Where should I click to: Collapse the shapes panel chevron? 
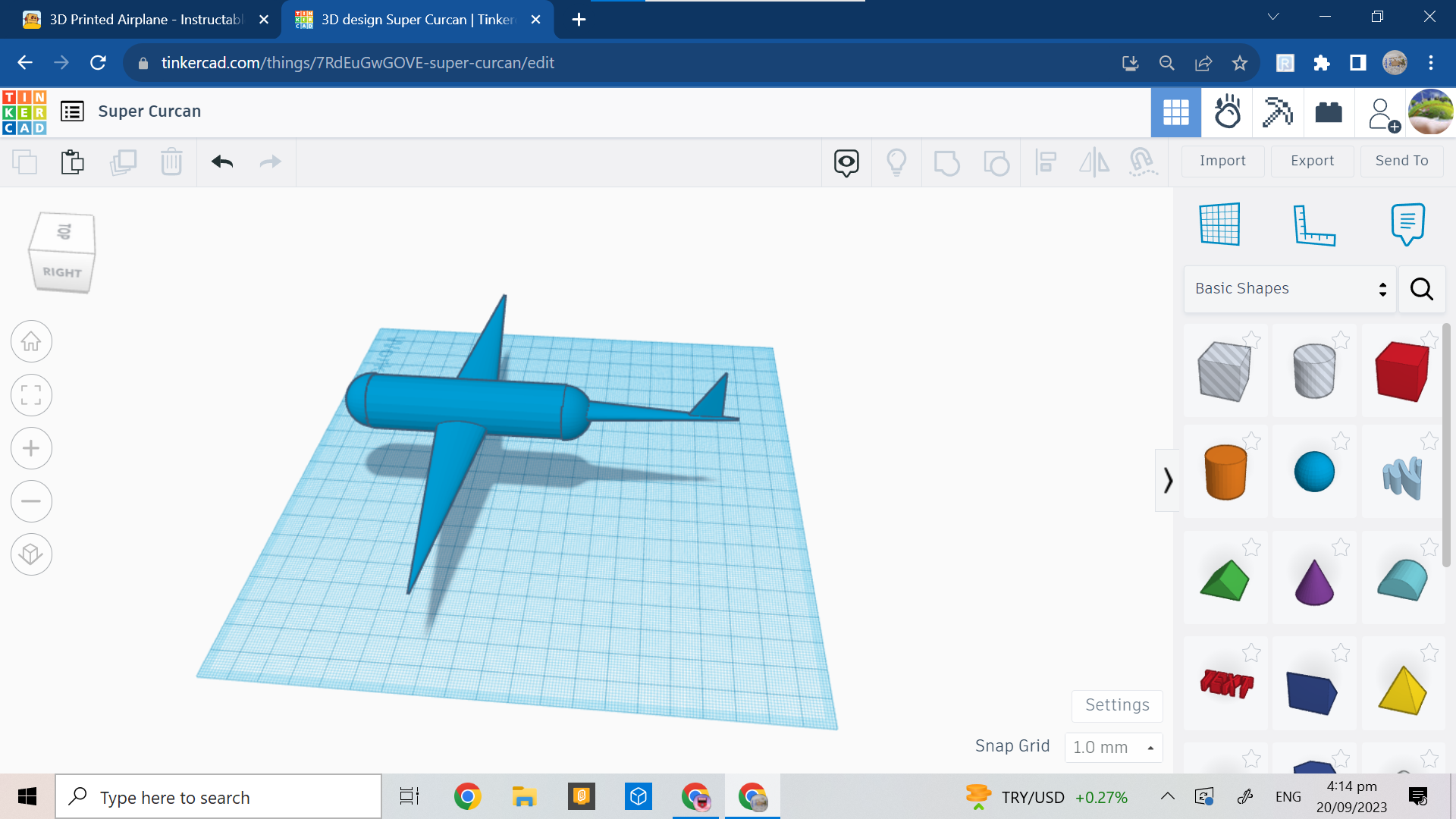(x=1168, y=480)
